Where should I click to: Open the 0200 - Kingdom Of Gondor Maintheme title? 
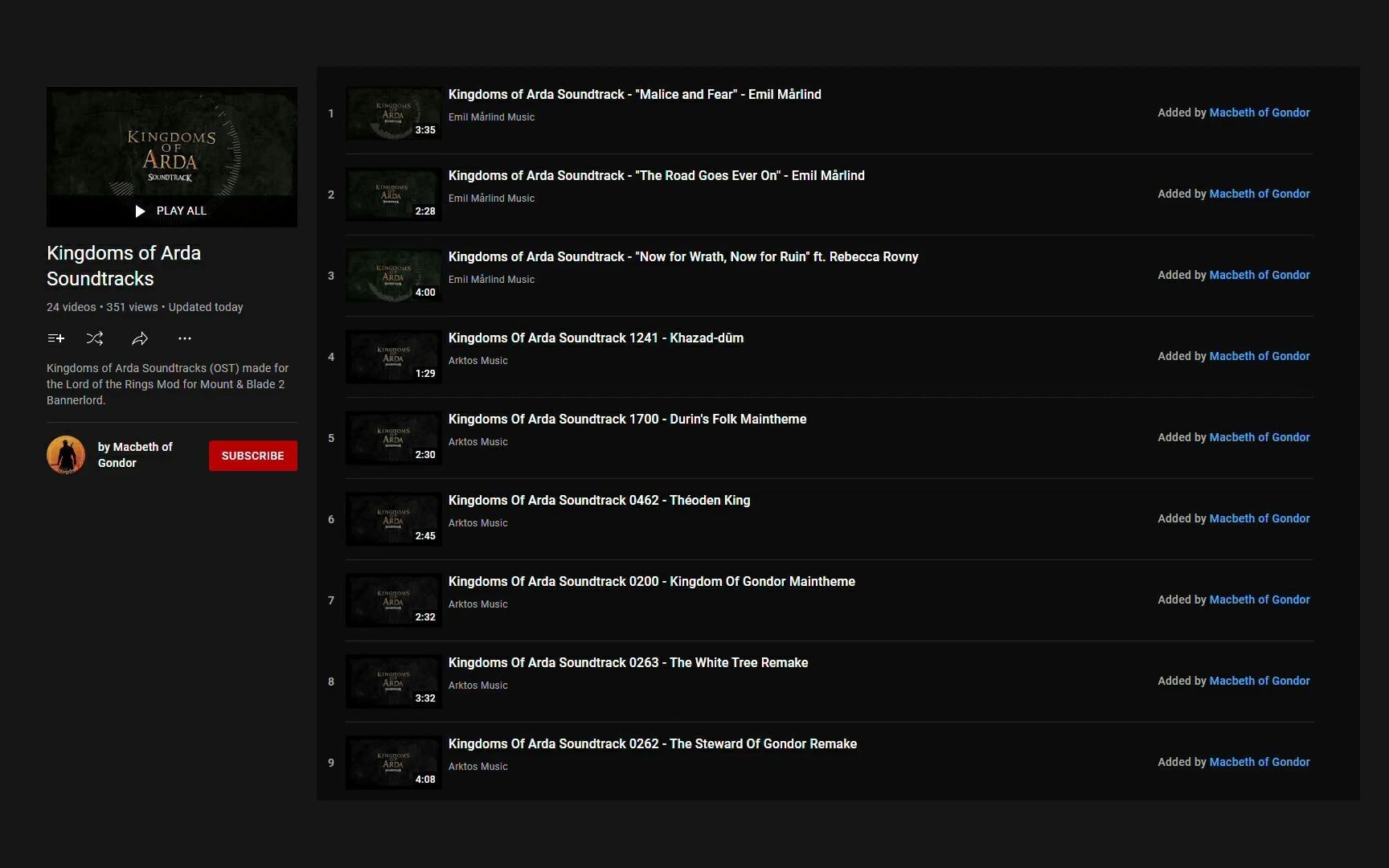[x=652, y=582]
